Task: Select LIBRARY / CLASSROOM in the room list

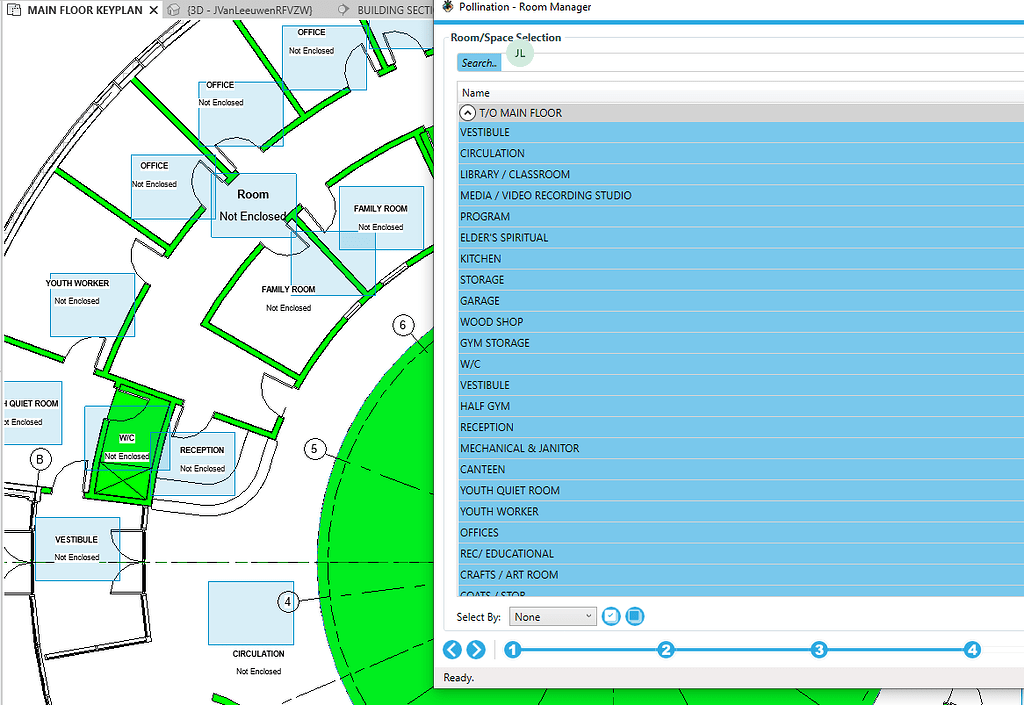Action: point(515,175)
